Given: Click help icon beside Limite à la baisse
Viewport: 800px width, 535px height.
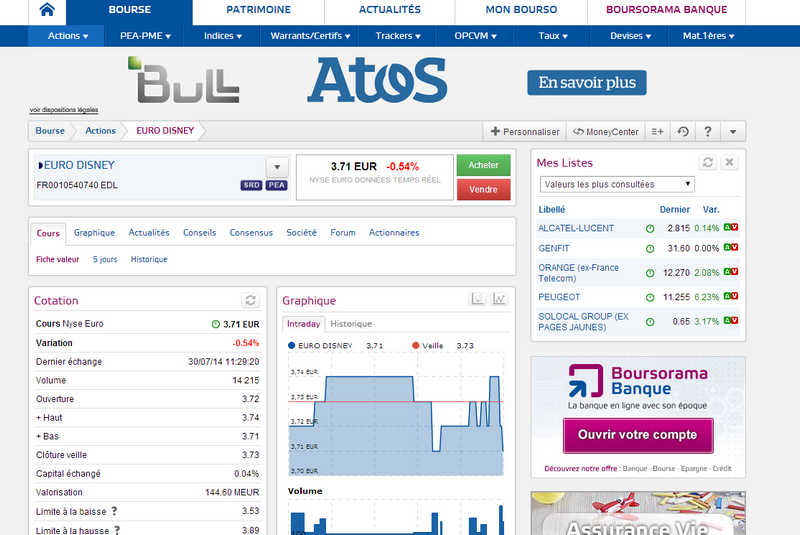Looking at the screenshot, I should point(114,511).
